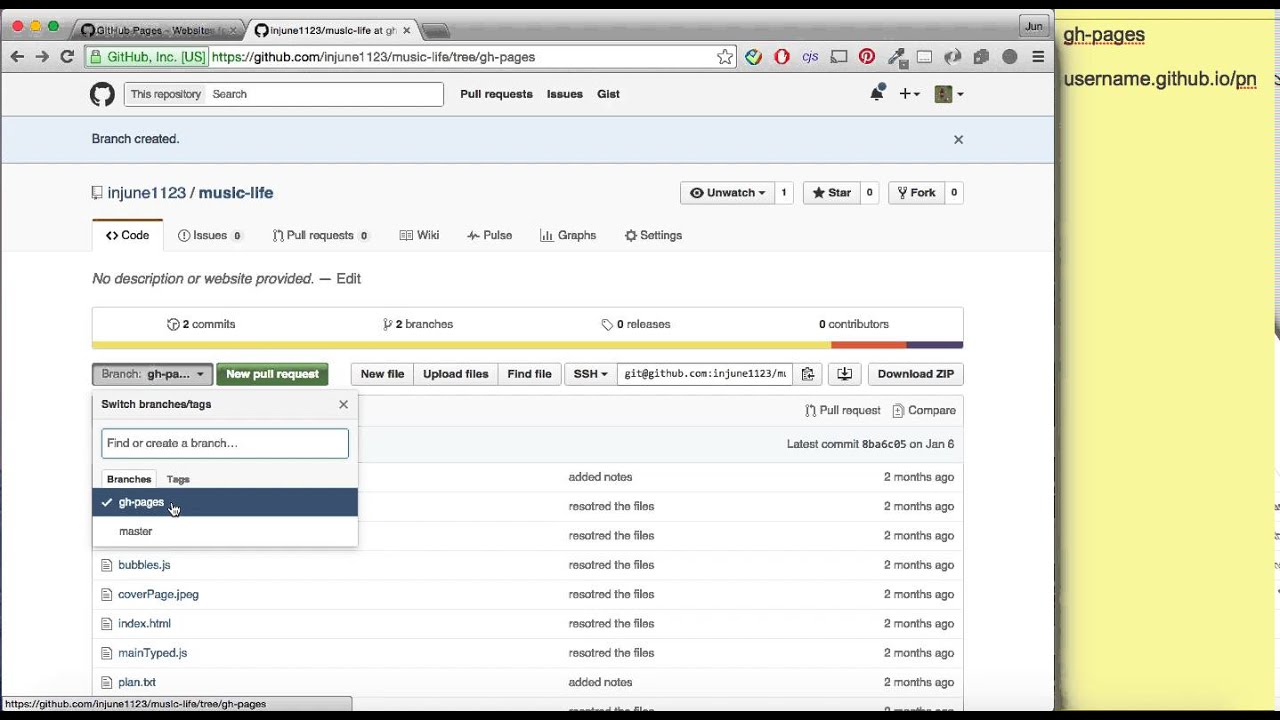Screen dimensions: 1280x720
Task: Click the New file button
Action: [x=382, y=374]
